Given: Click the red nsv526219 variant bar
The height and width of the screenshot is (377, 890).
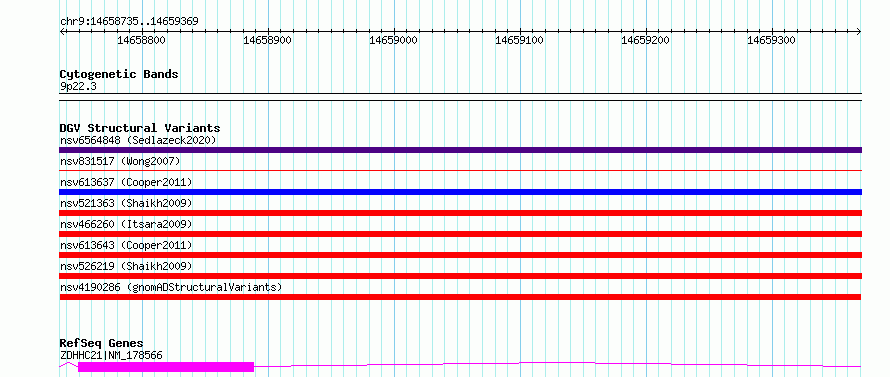Looking at the screenshot, I should point(460,276).
